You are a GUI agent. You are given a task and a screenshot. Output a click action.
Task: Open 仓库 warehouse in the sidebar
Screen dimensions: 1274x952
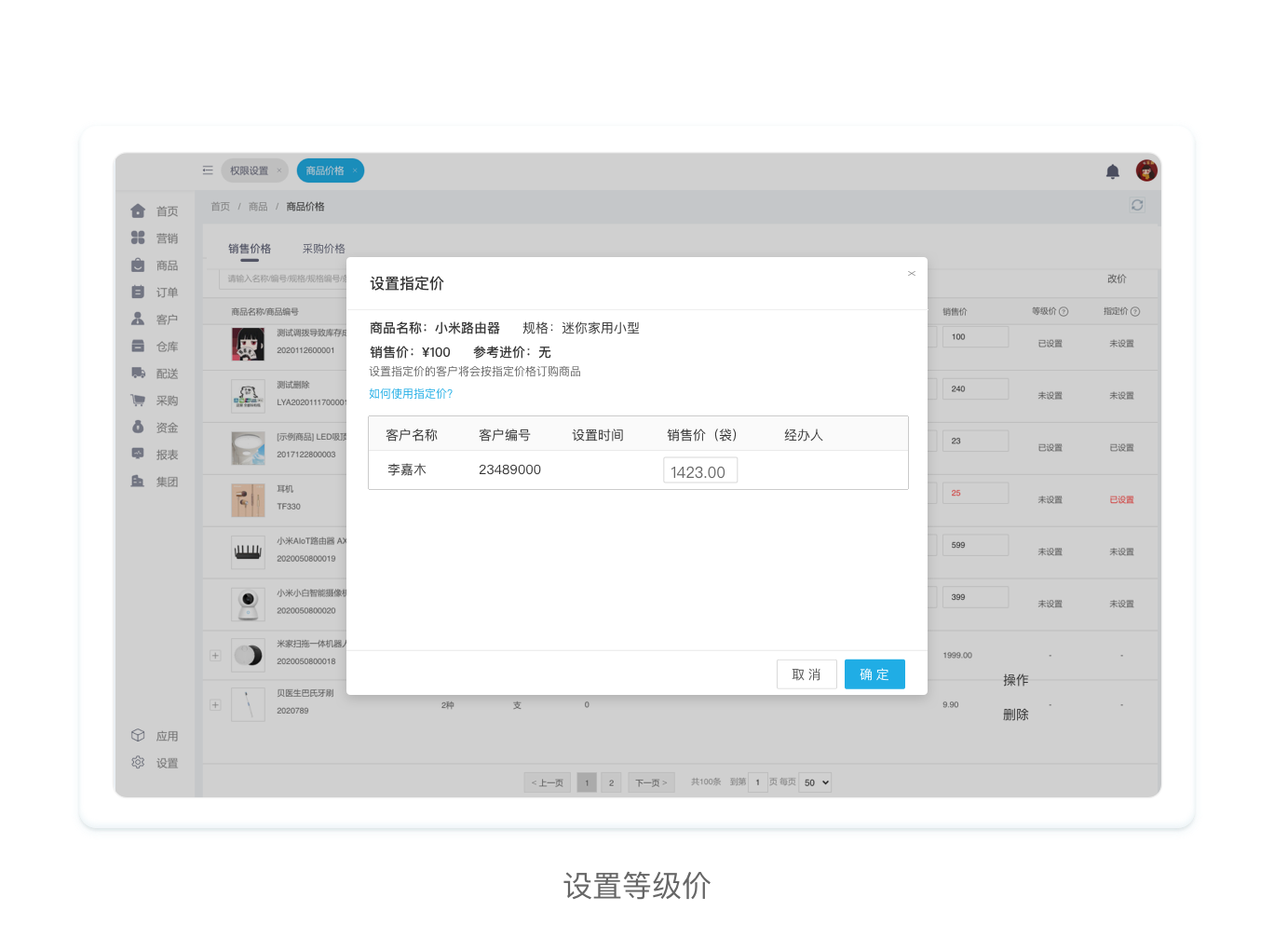pos(155,347)
